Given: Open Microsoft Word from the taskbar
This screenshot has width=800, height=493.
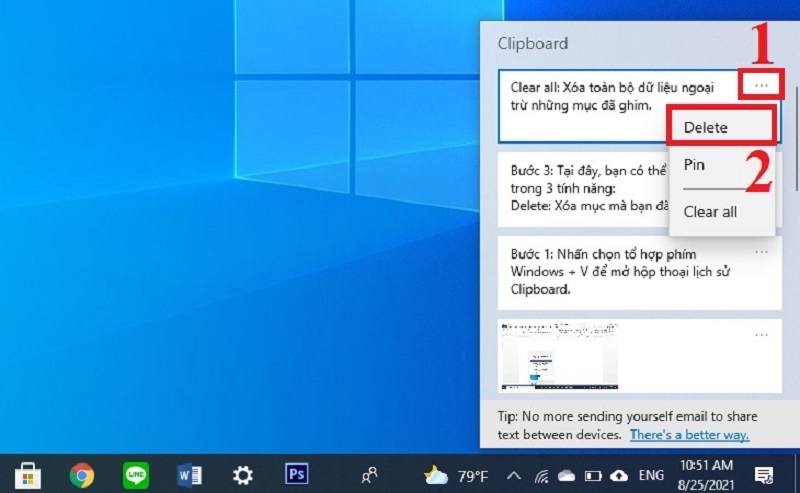Looking at the screenshot, I should click(x=189, y=474).
